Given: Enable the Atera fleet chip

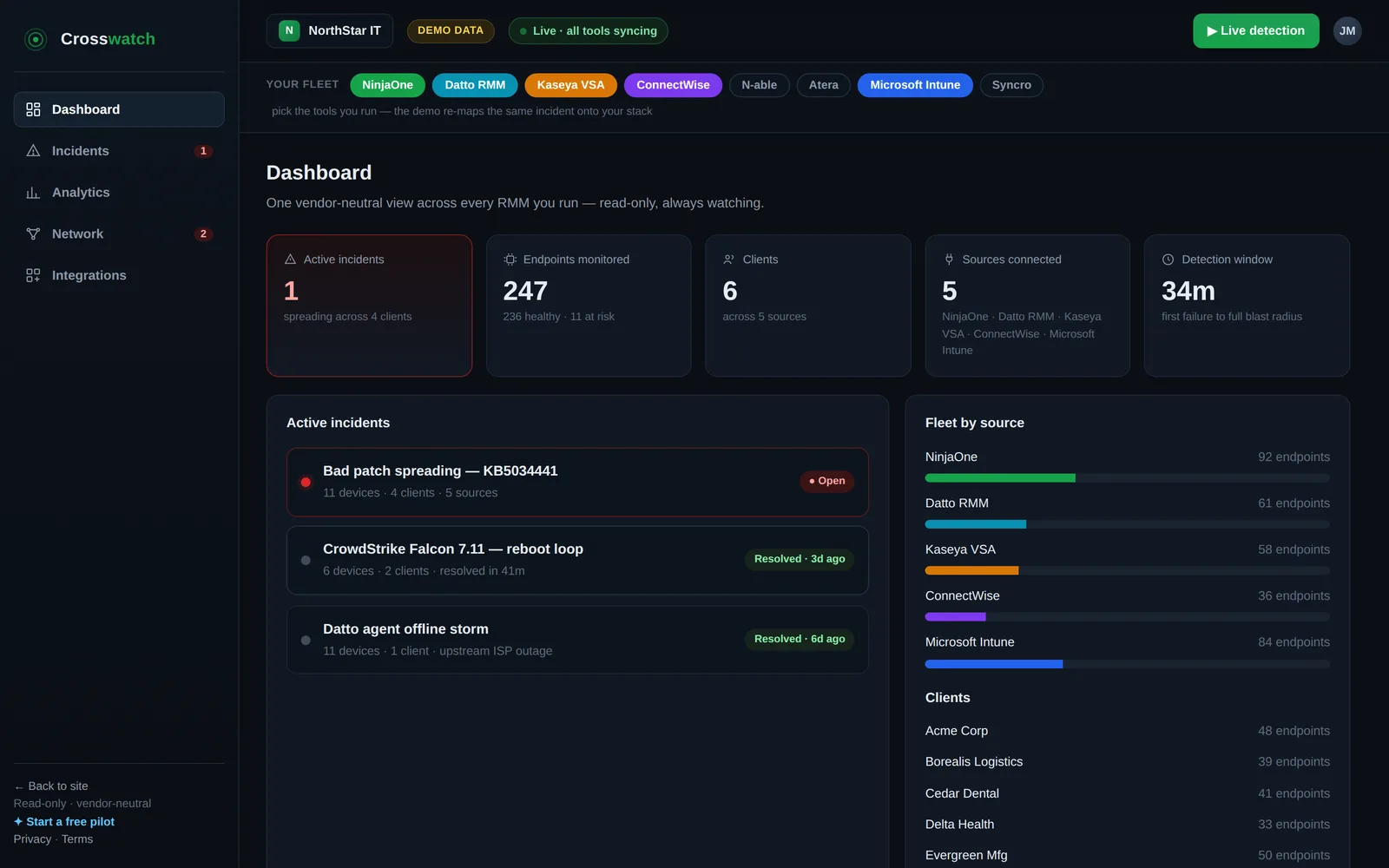Looking at the screenshot, I should click(x=824, y=85).
